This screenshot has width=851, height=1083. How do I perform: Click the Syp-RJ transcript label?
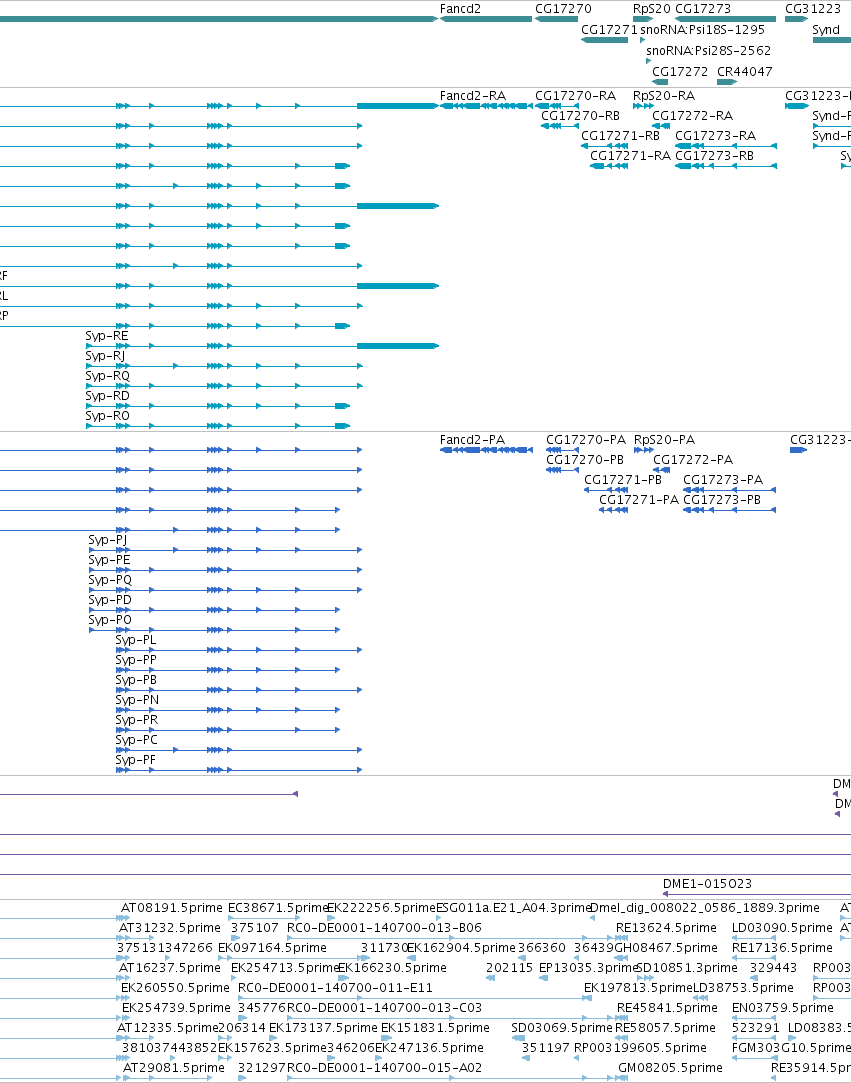tap(105, 357)
